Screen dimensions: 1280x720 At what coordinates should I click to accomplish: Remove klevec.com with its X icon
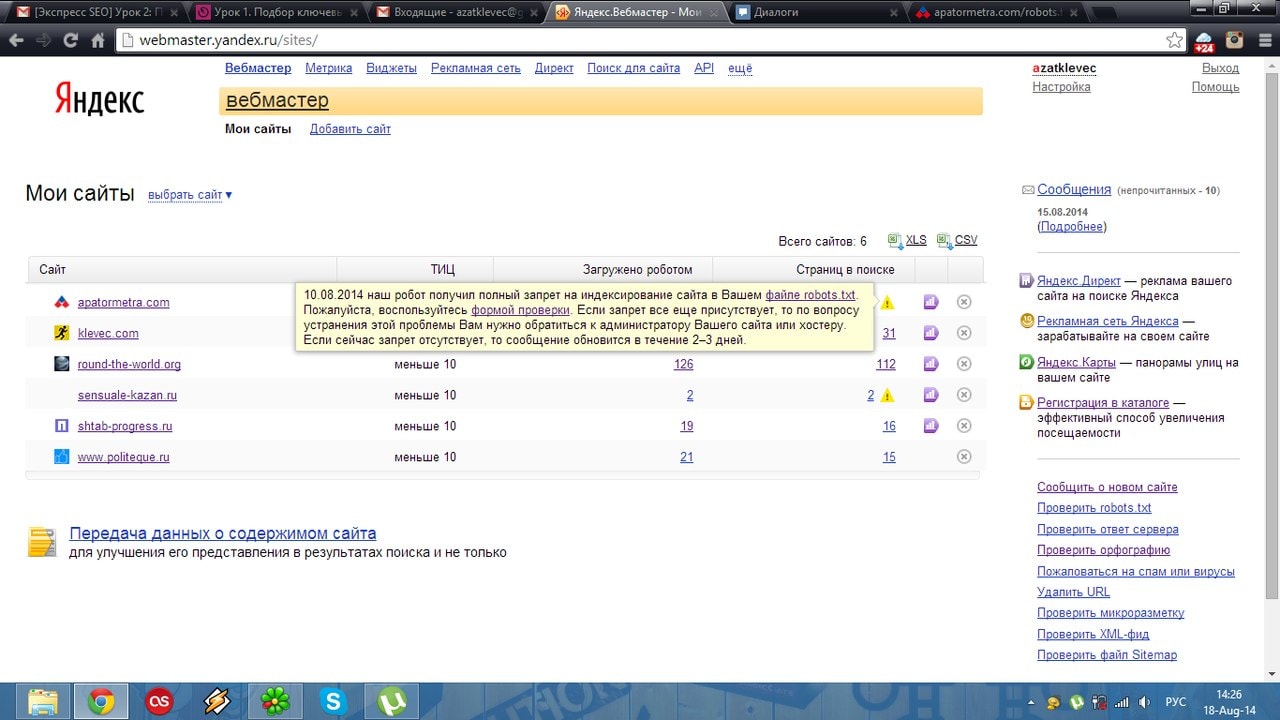click(x=964, y=333)
